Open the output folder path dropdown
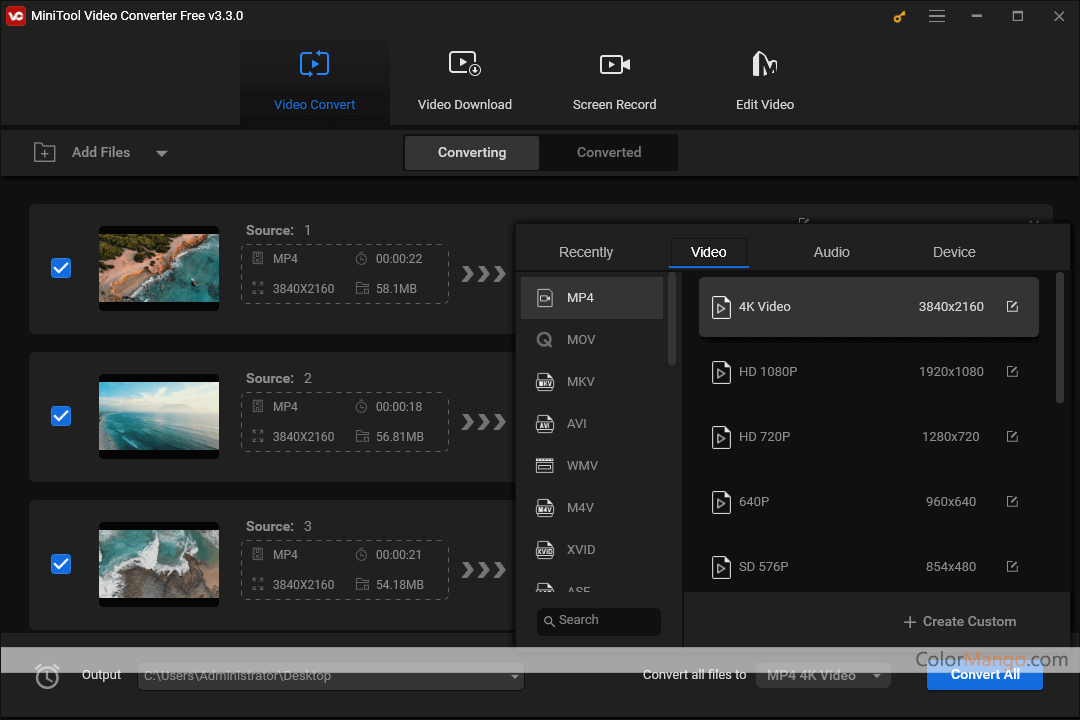Screen dimensions: 1080x720 click(x=515, y=676)
